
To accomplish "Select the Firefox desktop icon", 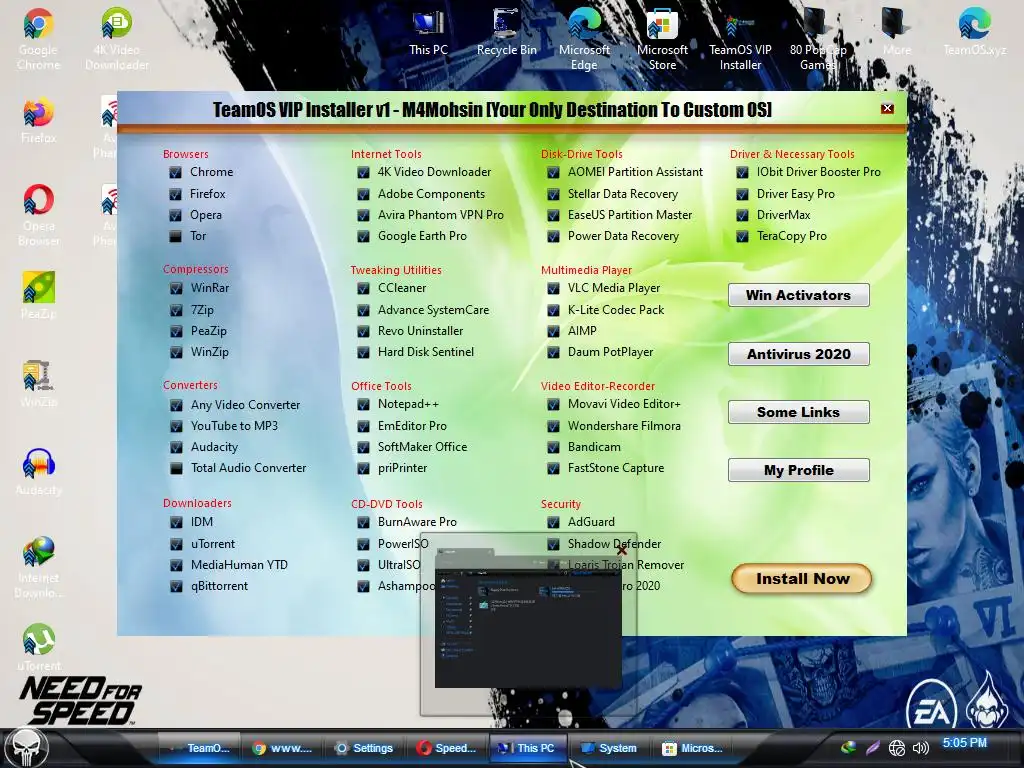I will click(38, 120).
